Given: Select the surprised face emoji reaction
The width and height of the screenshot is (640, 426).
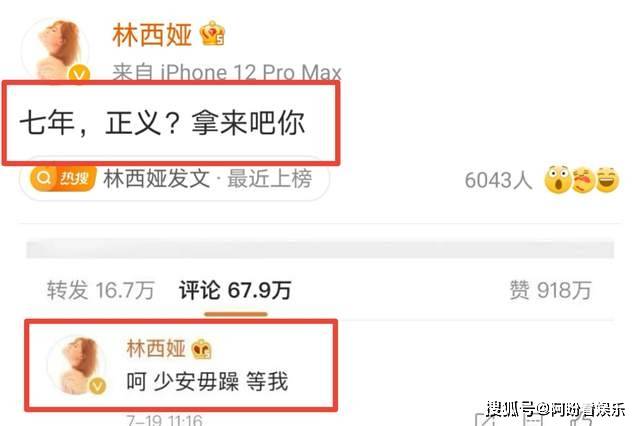Looking at the screenshot, I should coord(558,180).
